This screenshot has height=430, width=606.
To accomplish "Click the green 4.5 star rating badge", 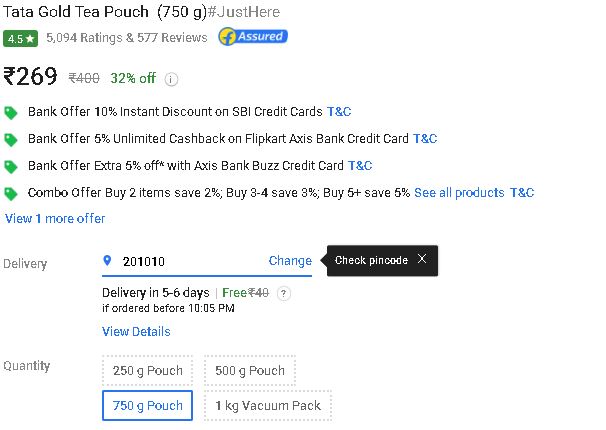I will point(20,39).
